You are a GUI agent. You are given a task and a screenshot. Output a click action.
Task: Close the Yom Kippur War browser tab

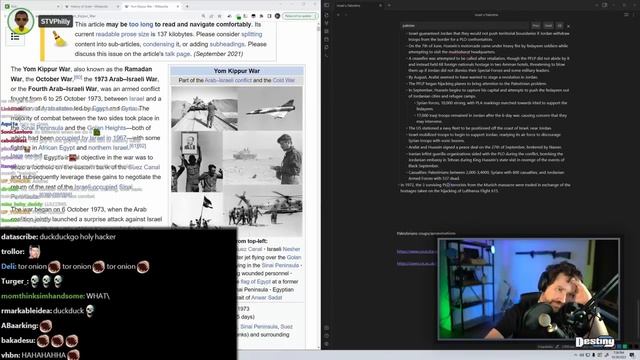178,6
